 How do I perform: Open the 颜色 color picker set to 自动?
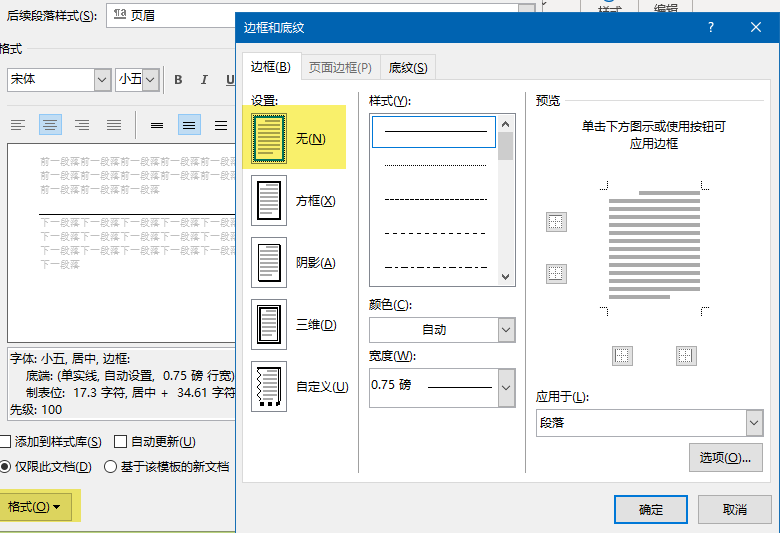click(x=442, y=330)
